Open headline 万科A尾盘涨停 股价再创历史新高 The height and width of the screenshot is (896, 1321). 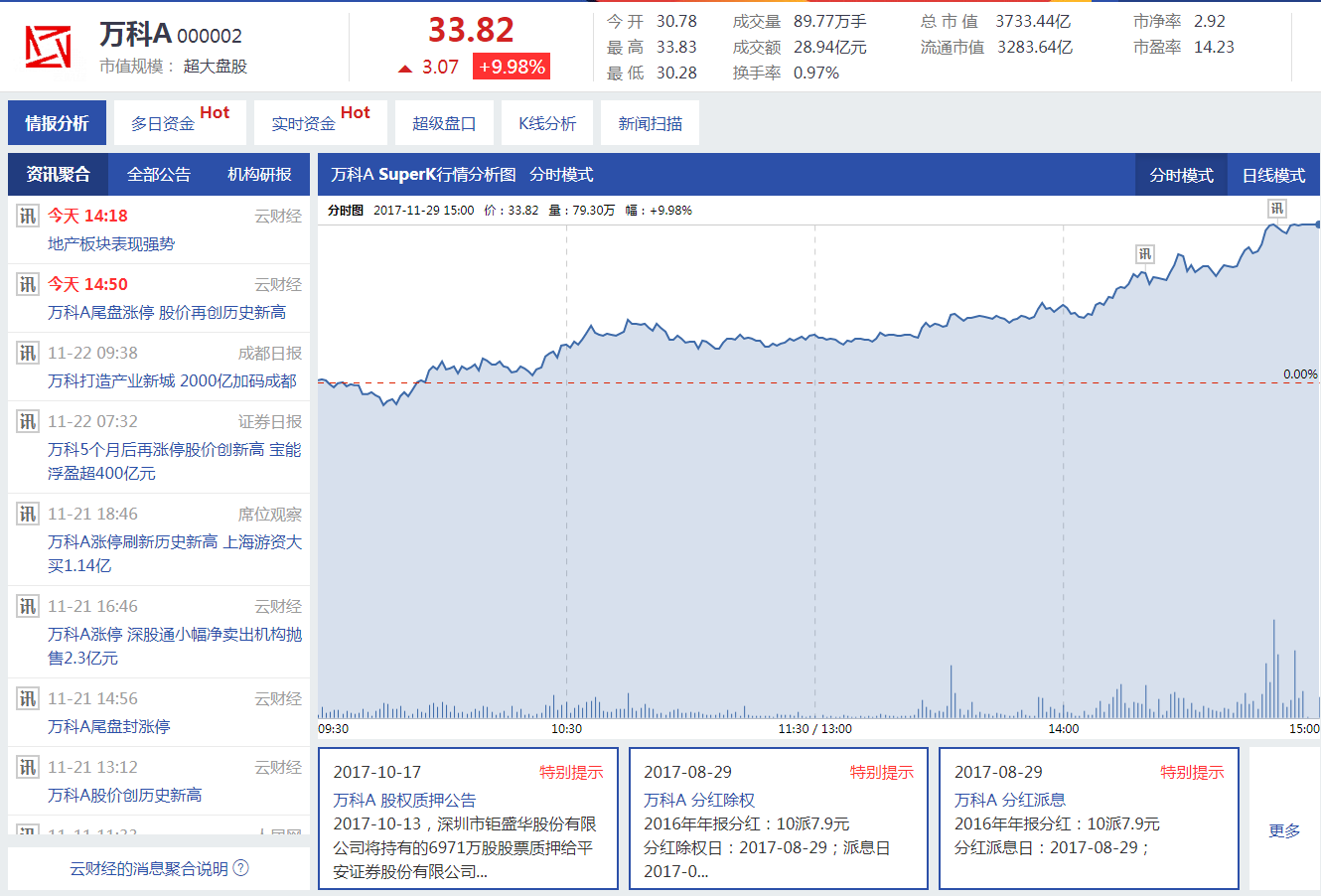tap(167, 312)
